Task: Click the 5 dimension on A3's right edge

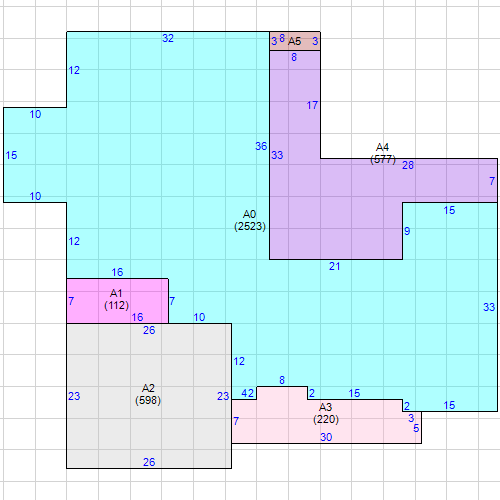Action: pyautogui.click(x=416, y=428)
